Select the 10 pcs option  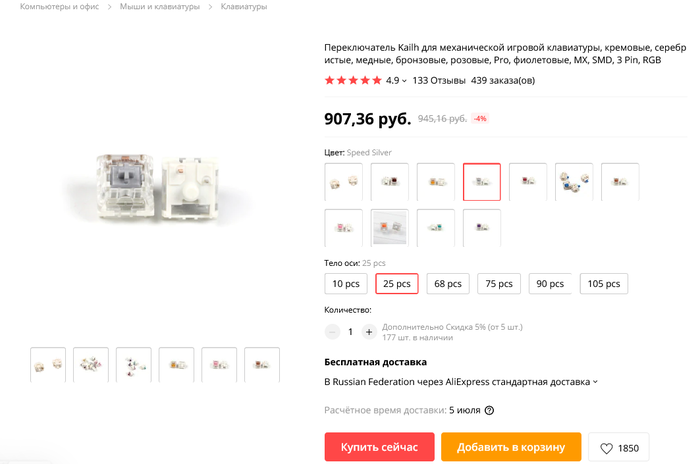pos(346,283)
